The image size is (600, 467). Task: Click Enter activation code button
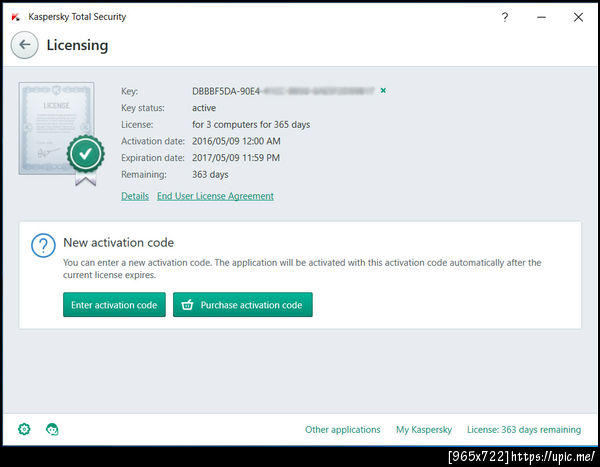click(x=114, y=305)
